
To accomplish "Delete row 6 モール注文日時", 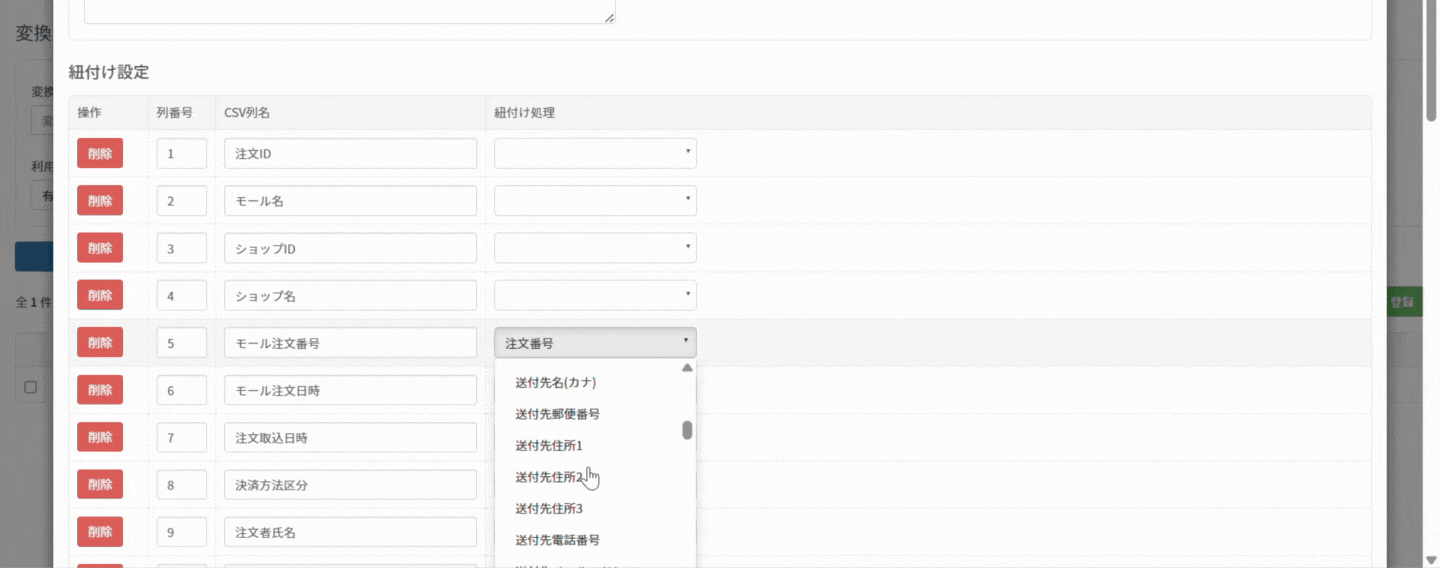I will click(x=100, y=390).
